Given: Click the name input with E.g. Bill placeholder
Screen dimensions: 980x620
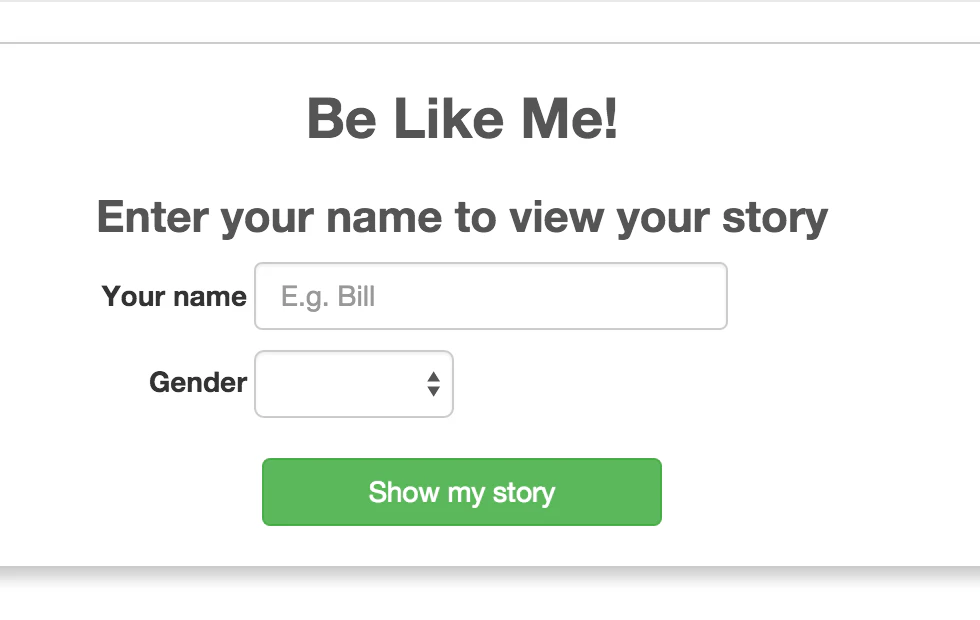Looking at the screenshot, I should pyautogui.click(x=490, y=295).
